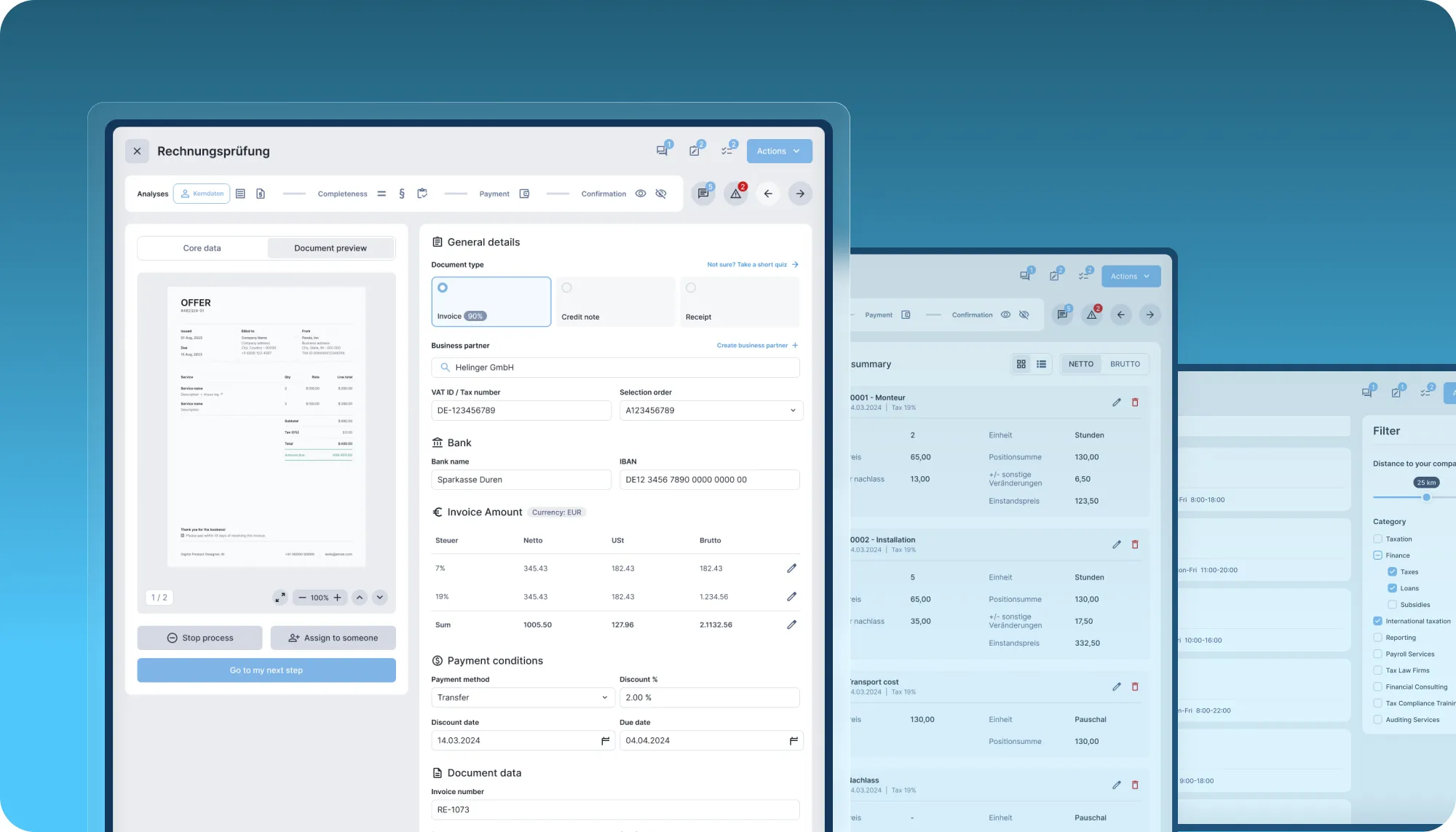Uncheck the International taxation category
Viewport: 1456px width, 832px height.
(1377, 621)
